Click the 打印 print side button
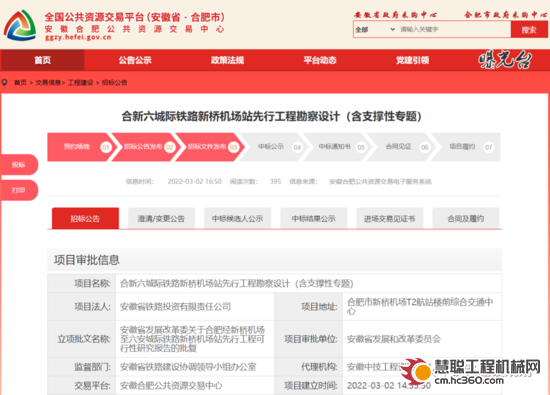The image size is (550, 395). coord(19,190)
